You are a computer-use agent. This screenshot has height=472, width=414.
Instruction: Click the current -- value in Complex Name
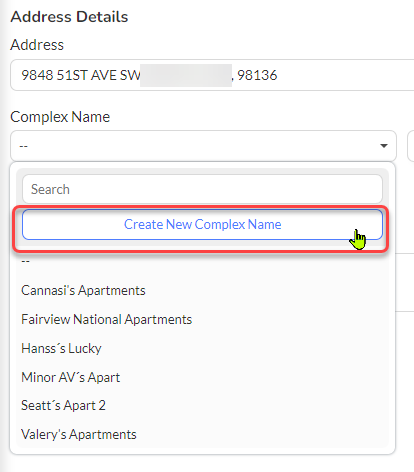pyautogui.click(x=23, y=146)
